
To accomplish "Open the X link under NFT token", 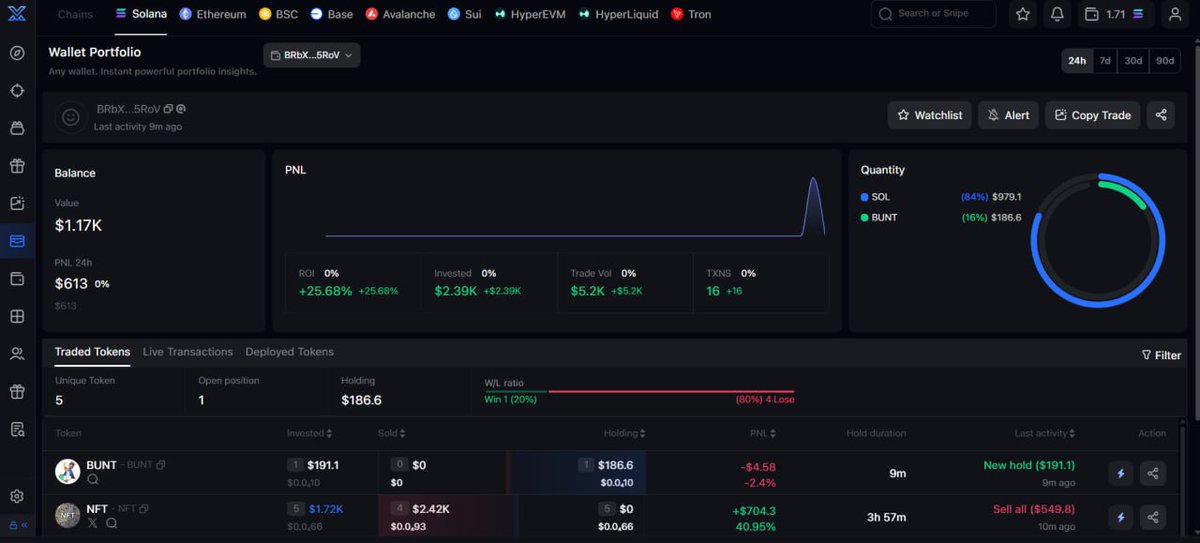I will click(93, 523).
